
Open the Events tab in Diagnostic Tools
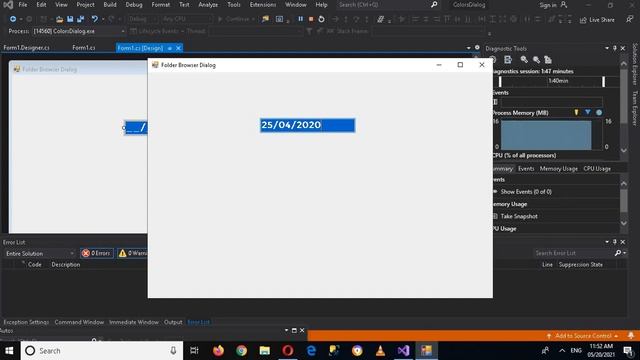coord(526,169)
